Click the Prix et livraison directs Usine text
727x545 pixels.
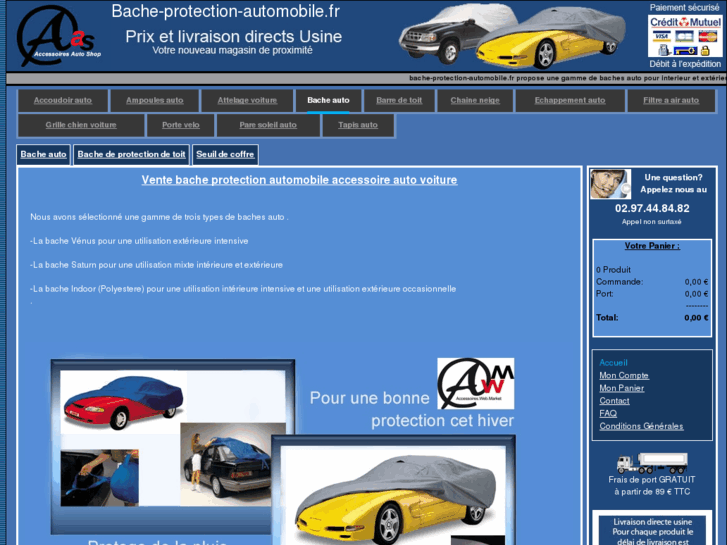[234, 36]
